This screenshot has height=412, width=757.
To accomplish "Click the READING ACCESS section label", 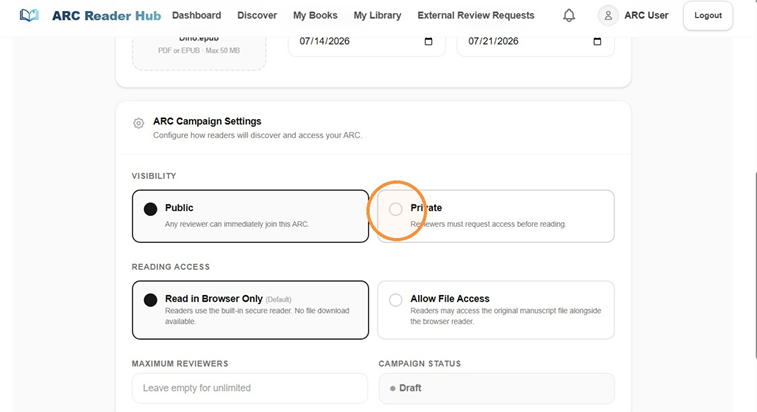I will click(x=171, y=267).
